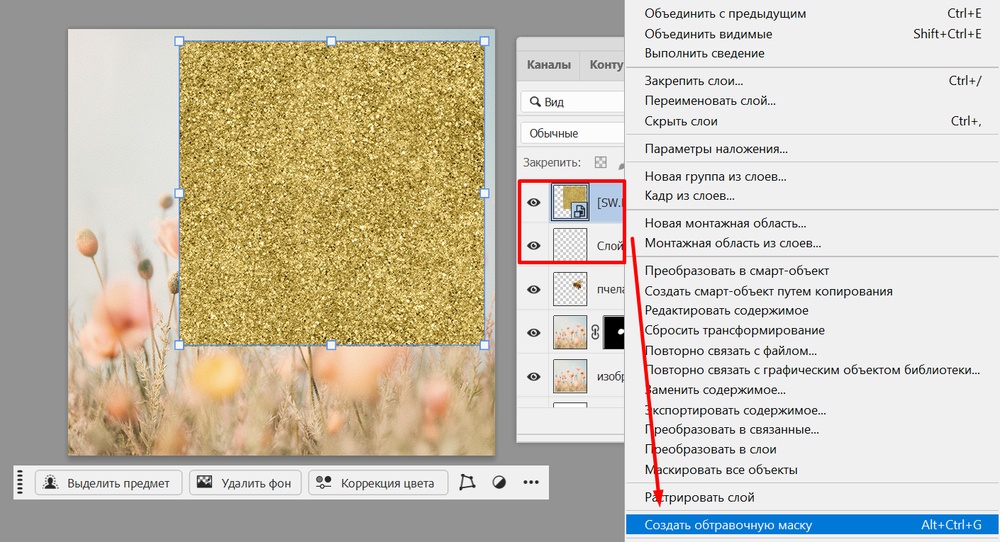Choose Создать обтравочную маску from context menu
This screenshot has height=542, width=1000.
(x=728, y=524)
